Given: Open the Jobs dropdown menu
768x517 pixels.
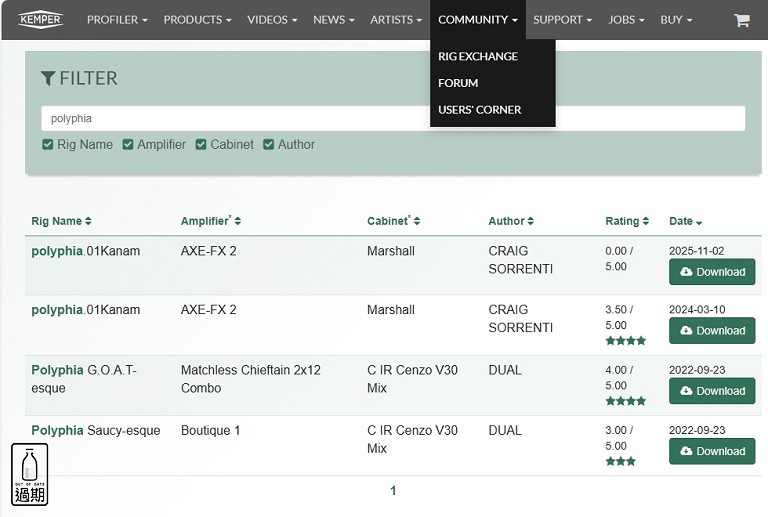Looking at the screenshot, I should click(x=626, y=20).
